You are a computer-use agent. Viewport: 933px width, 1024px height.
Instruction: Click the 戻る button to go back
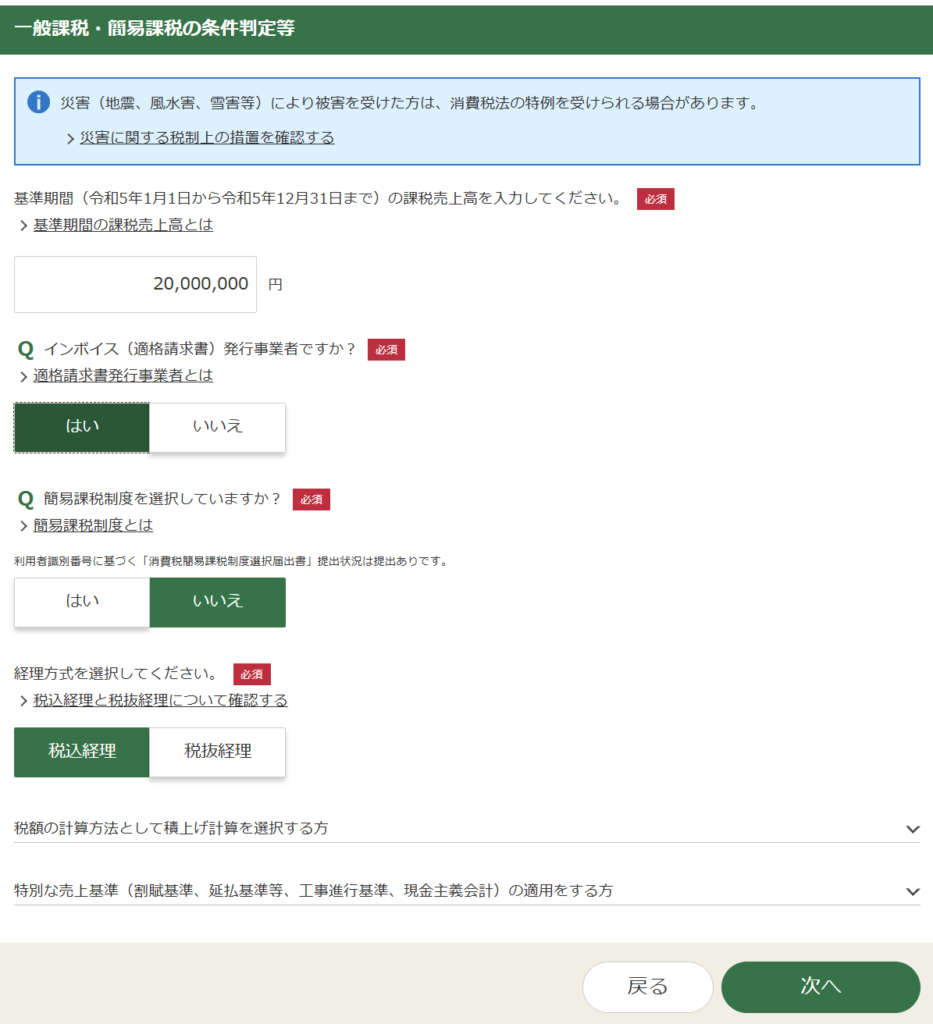[x=647, y=987]
